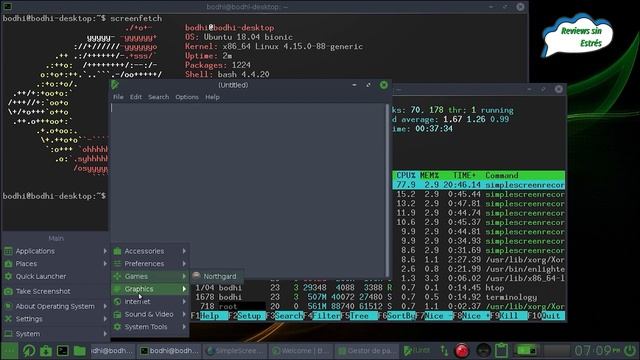The height and width of the screenshot is (360, 640).
Task: Click the 07:09 PM clock on shelf
Action: tap(597, 351)
